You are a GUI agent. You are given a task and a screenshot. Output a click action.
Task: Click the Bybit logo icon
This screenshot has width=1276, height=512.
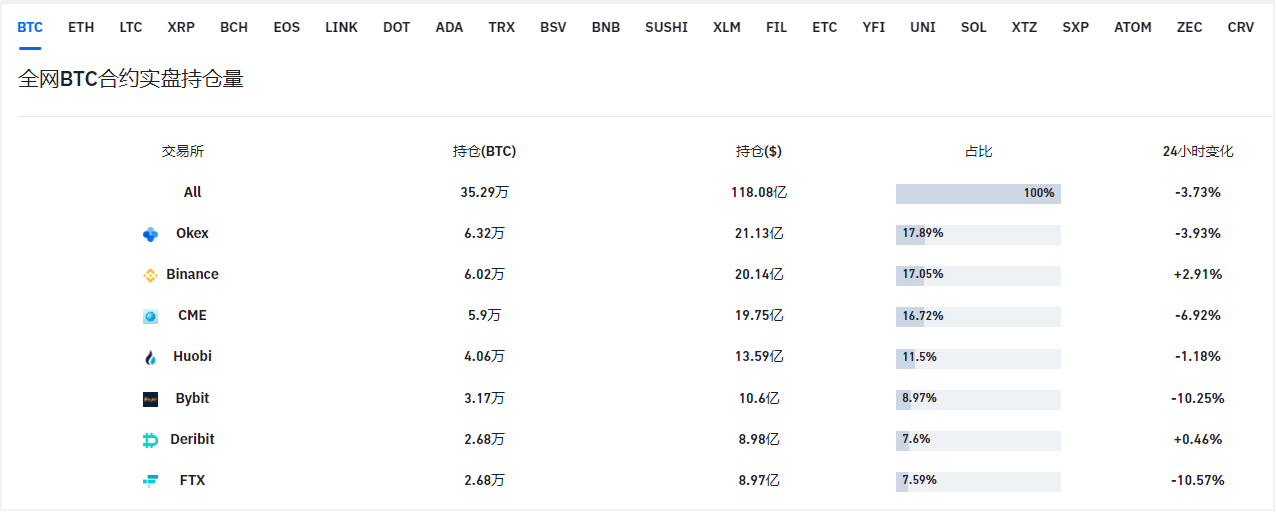150,399
